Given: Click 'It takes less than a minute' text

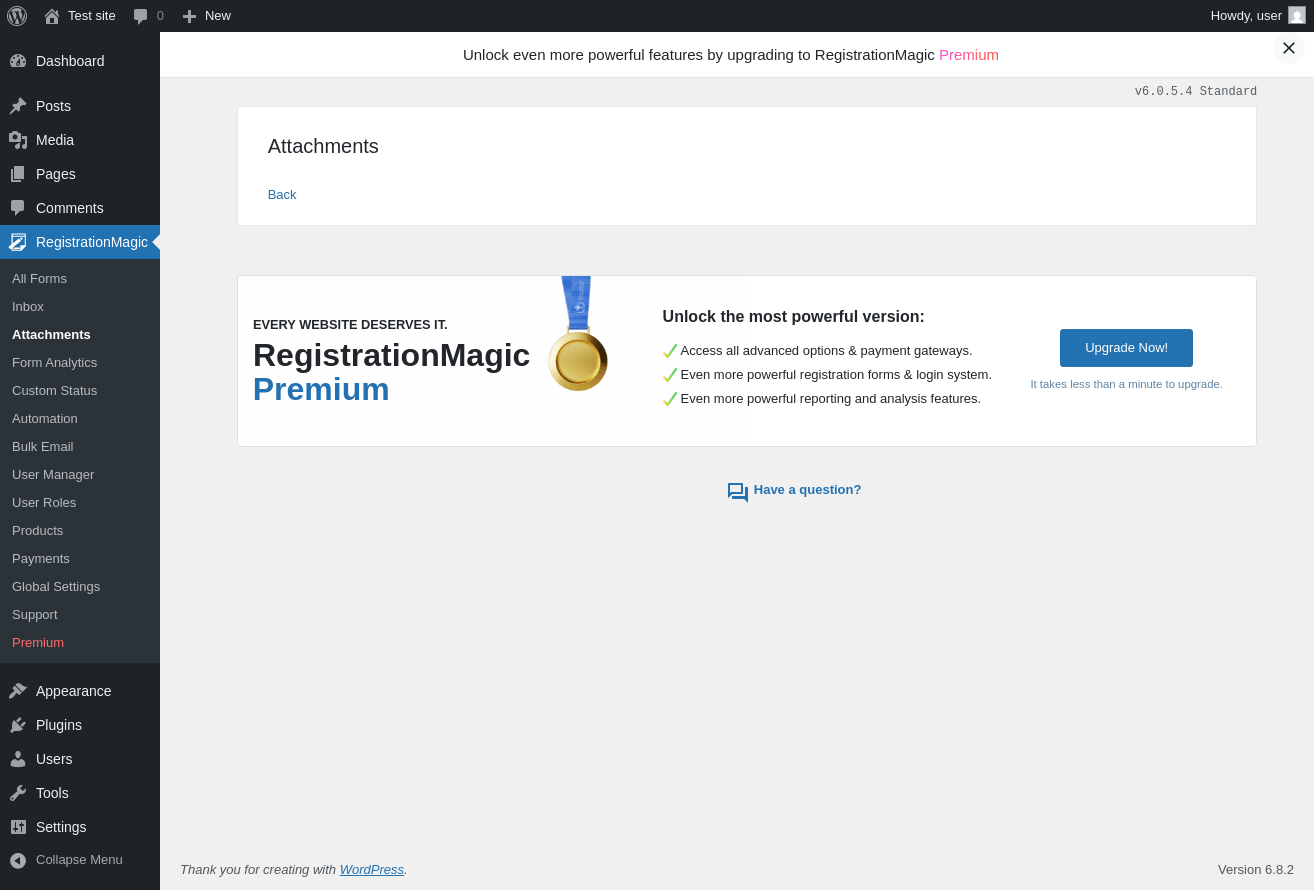Looking at the screenshot, I should (1126, 384).
